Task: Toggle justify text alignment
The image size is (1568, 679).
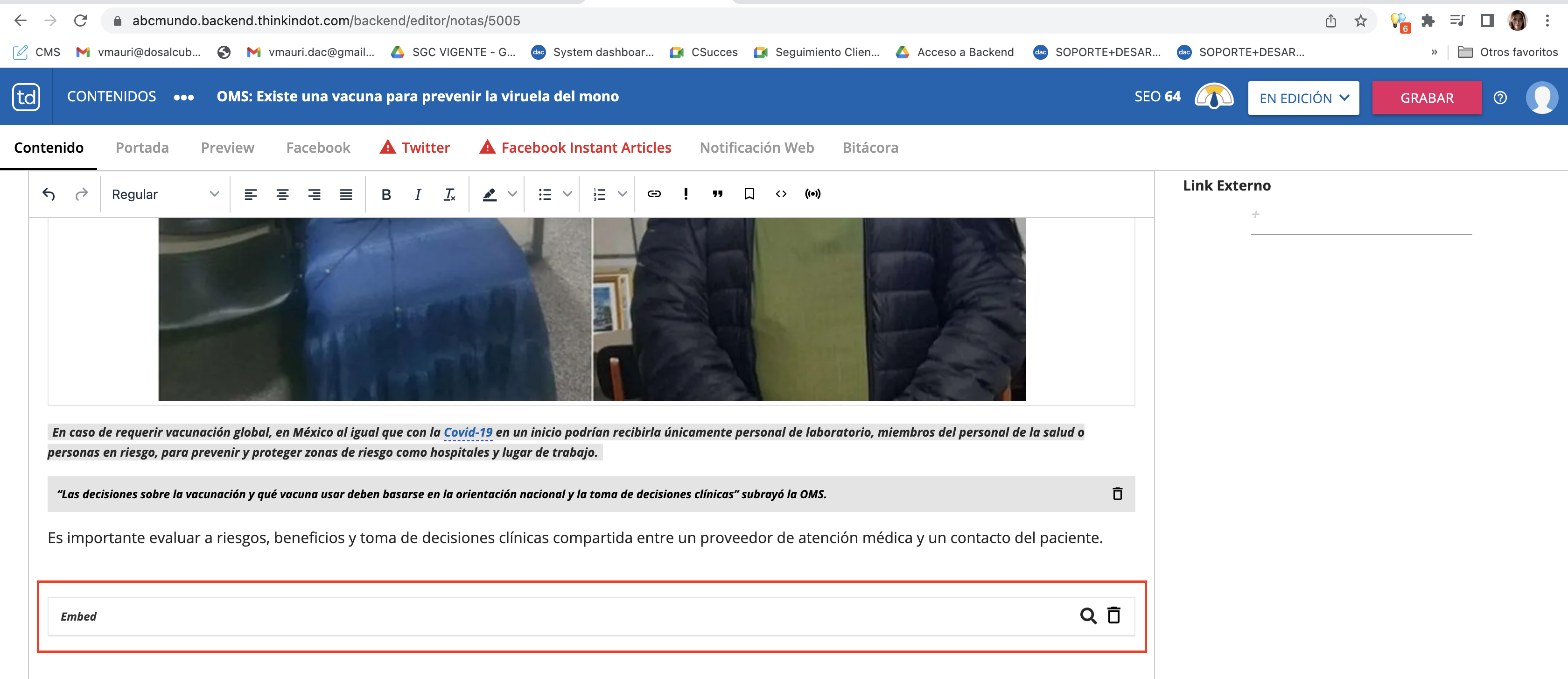Action: [x=346, y=194]
